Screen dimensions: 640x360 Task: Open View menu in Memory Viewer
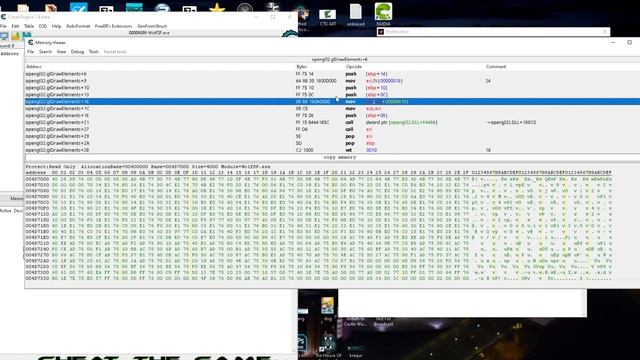click(x=61, y=52)
